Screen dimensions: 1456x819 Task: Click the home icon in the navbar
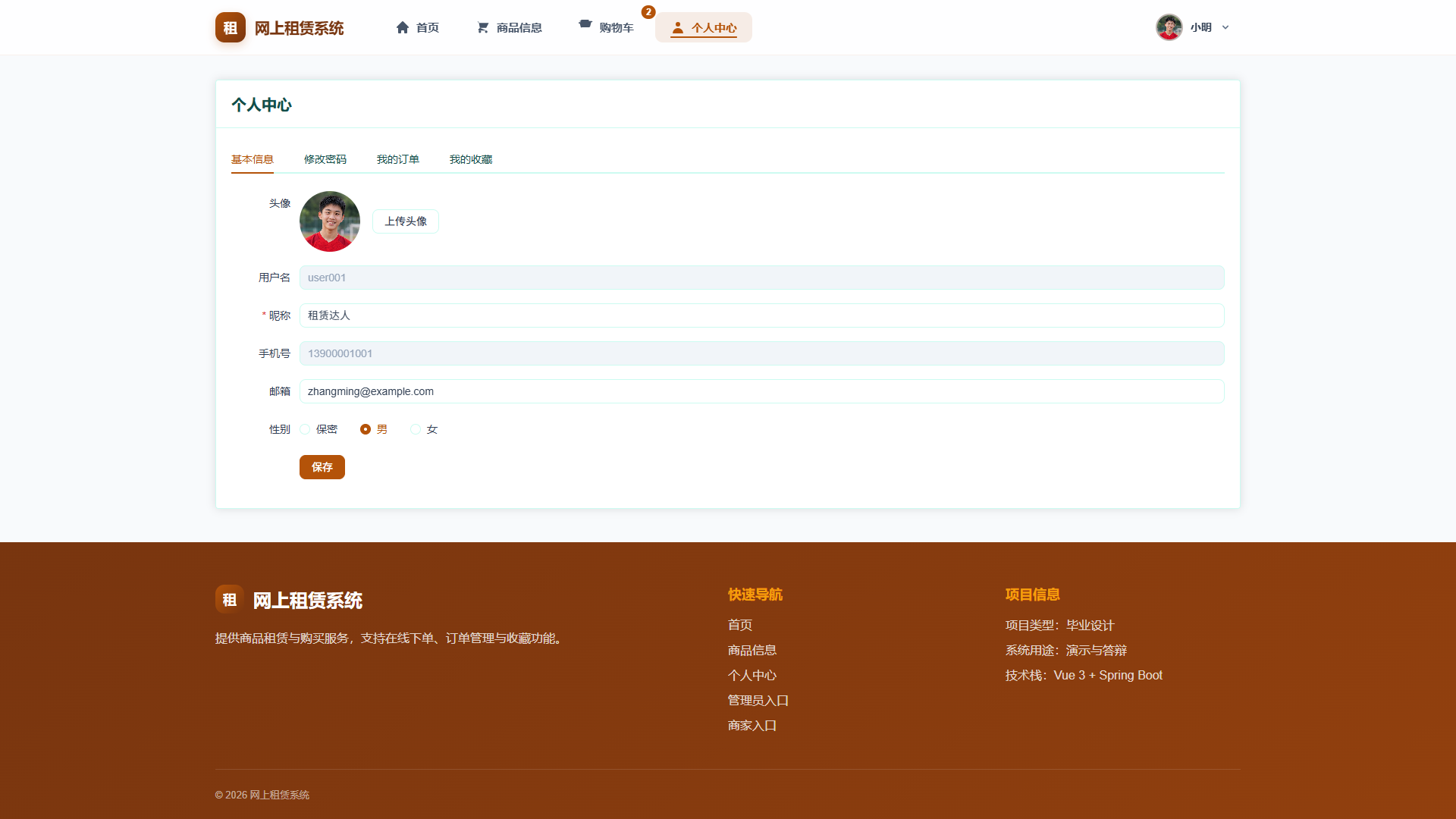point(403,27)
